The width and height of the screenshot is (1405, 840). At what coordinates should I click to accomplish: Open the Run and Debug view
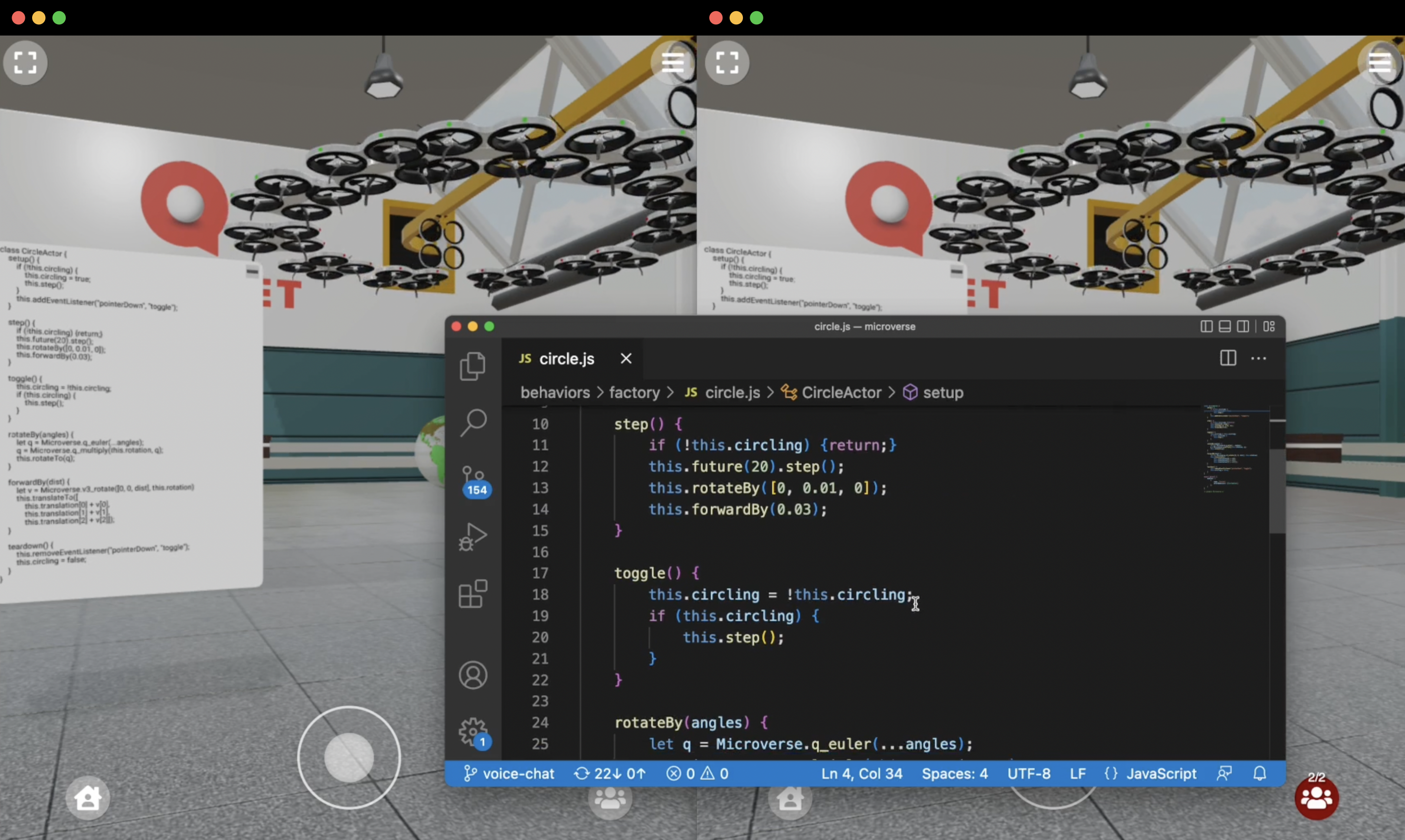473,536
